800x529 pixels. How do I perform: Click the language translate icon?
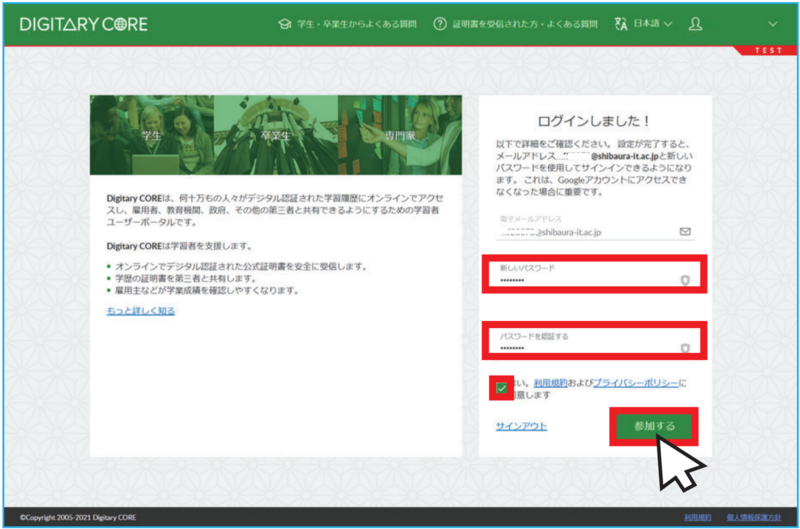click(x=620, y=23)
